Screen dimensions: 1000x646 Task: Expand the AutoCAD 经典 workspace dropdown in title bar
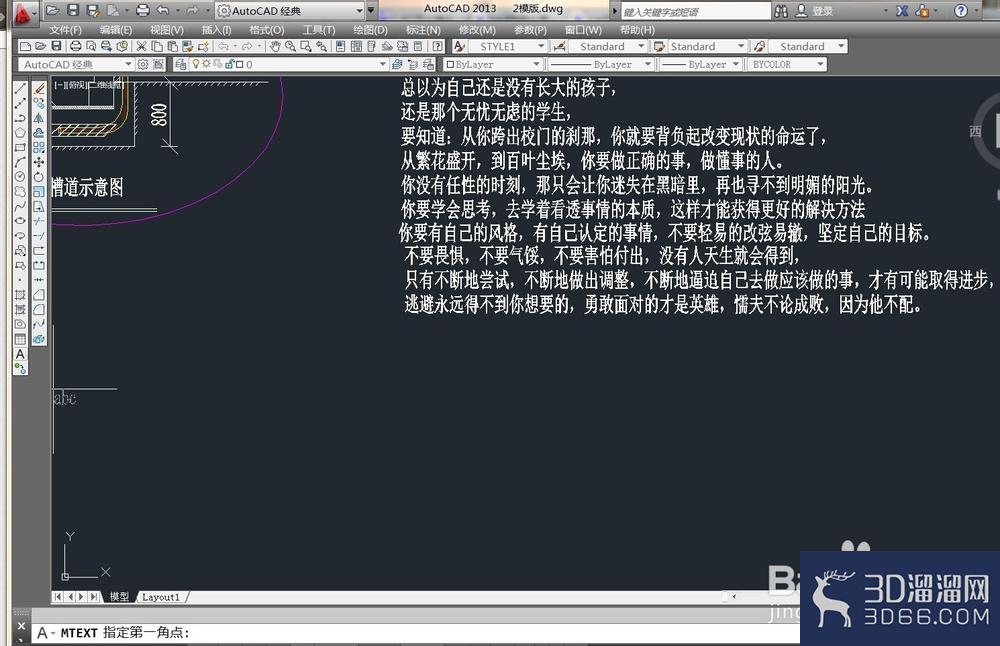tap(359, 11)
